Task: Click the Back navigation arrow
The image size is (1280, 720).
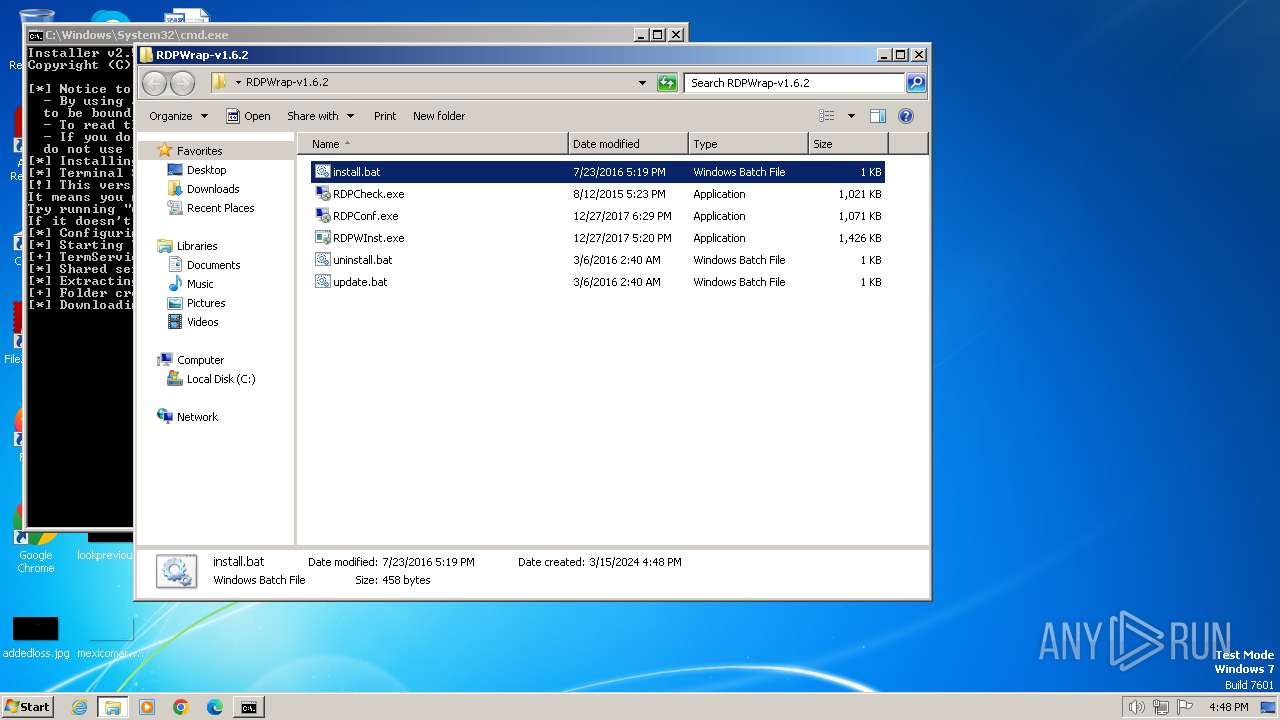Action: (155, 83)
